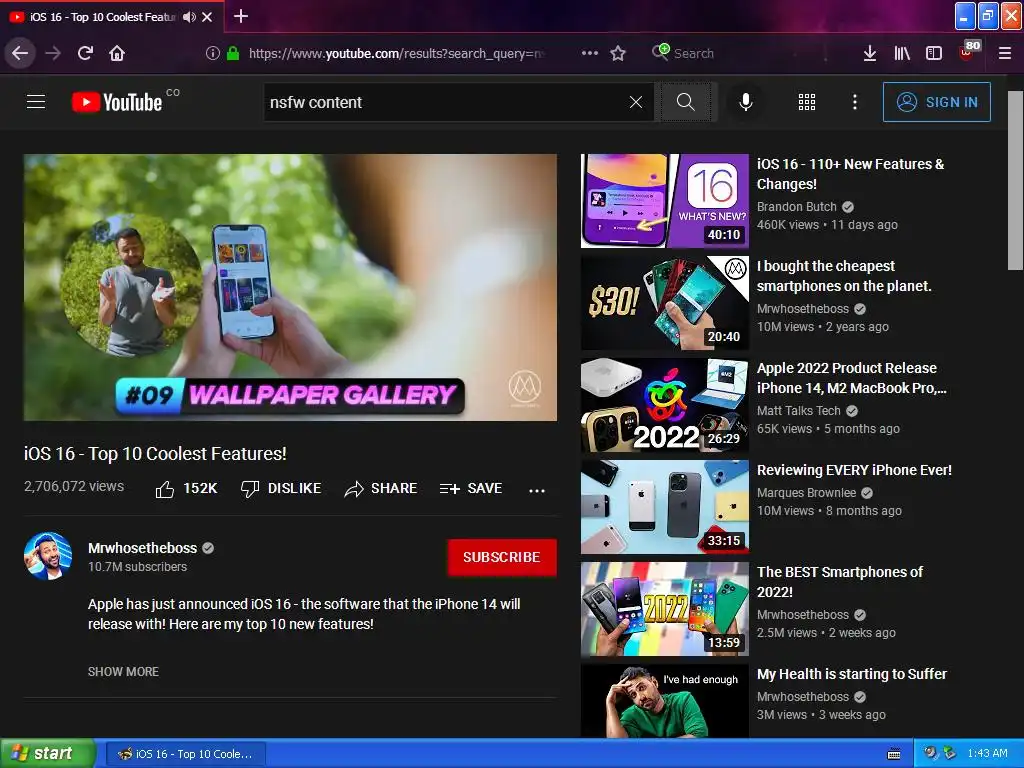This screenshot has height=768, width=1024.
Task: Submit search with magnifier button
Action: point(685,102)
